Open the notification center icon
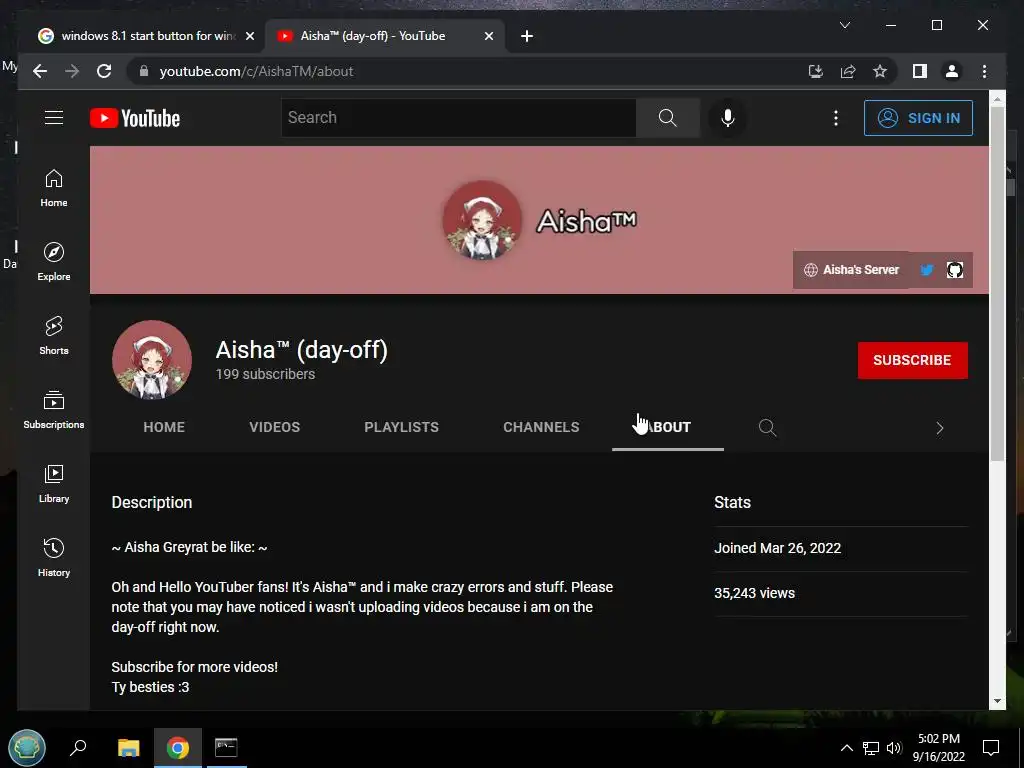 coord(991,748)
